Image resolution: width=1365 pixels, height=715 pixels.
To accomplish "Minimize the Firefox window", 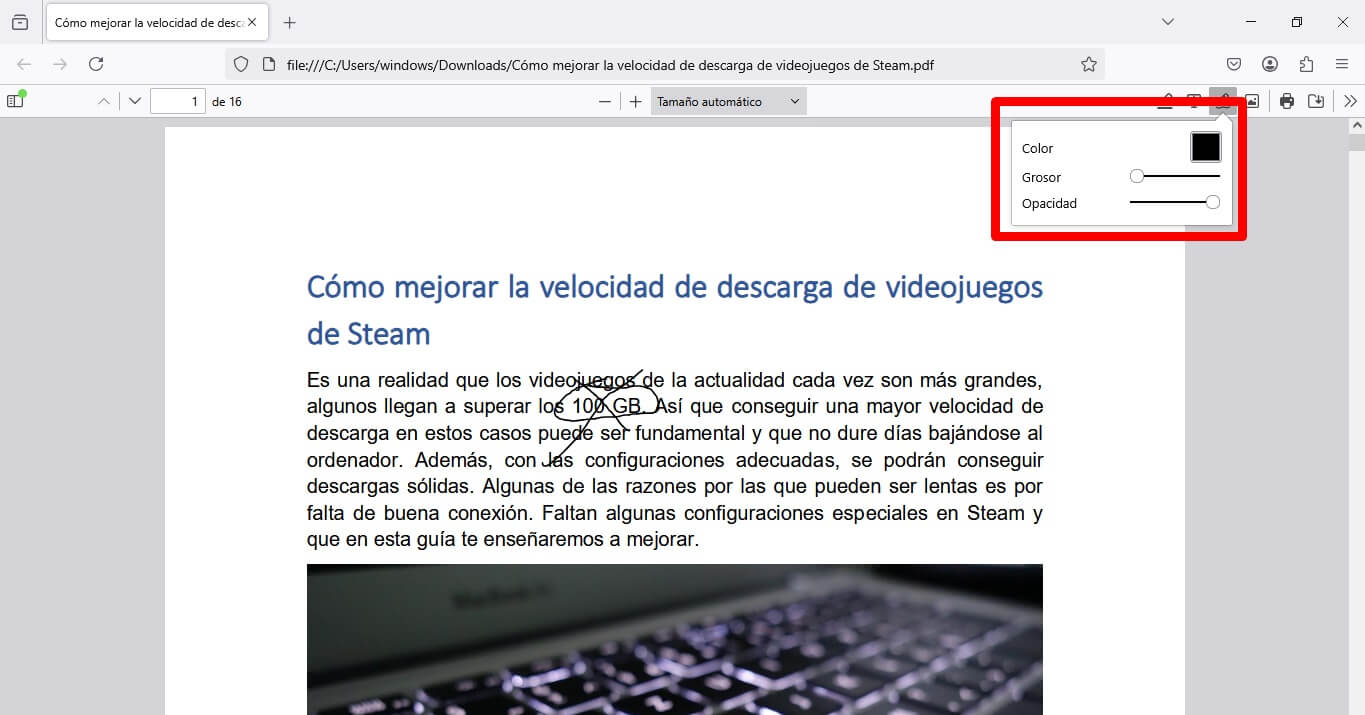I will click(1251, 22).
